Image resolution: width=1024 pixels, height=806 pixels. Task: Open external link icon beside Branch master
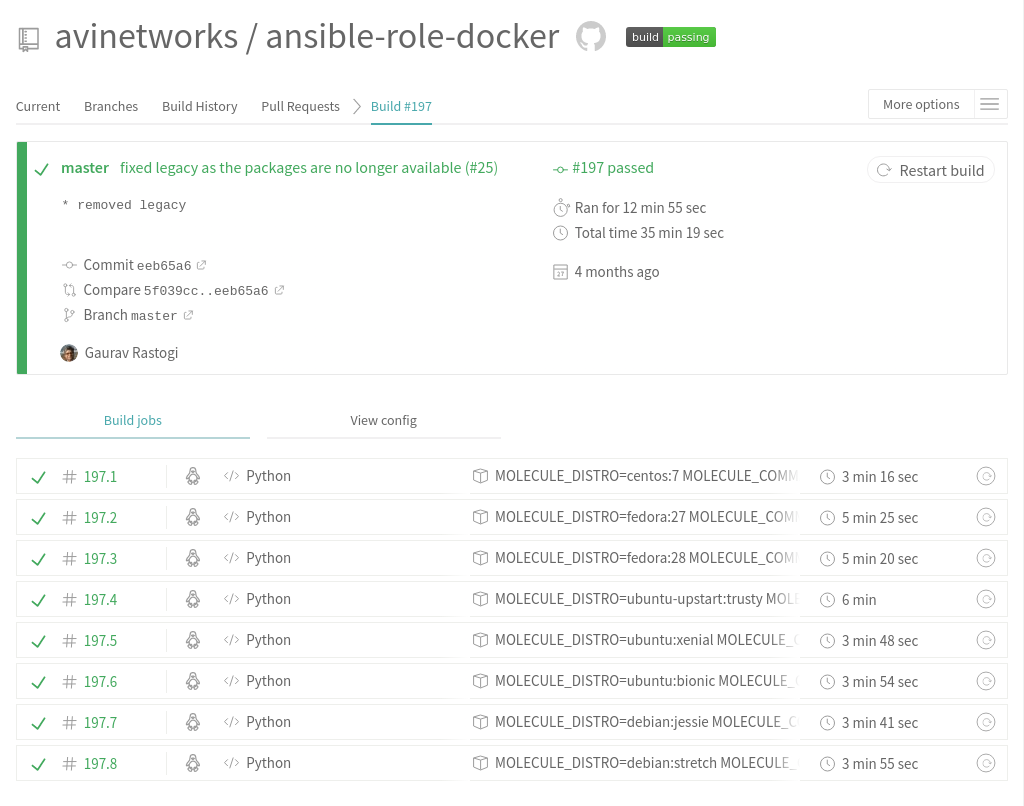(188, 315)
